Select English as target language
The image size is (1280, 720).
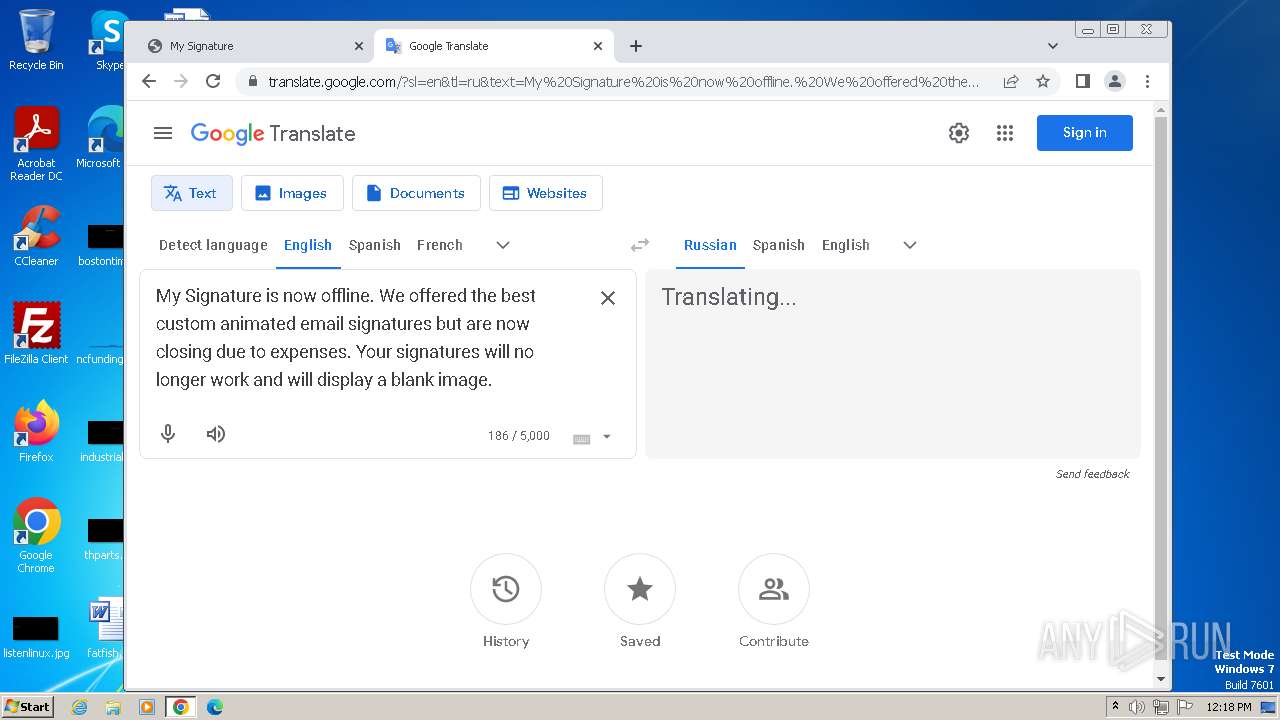(846, 245)
